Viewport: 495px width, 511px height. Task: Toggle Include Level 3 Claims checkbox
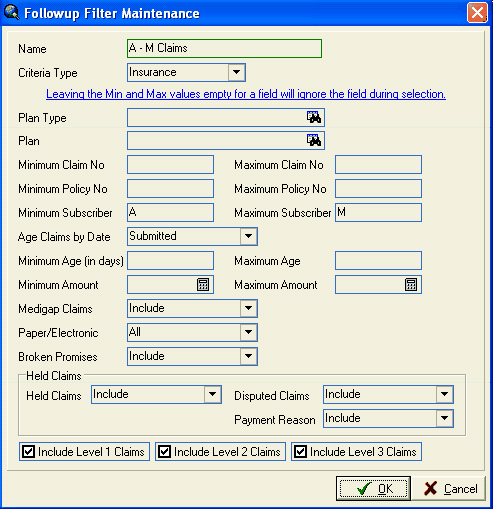[x=300, y=452]
